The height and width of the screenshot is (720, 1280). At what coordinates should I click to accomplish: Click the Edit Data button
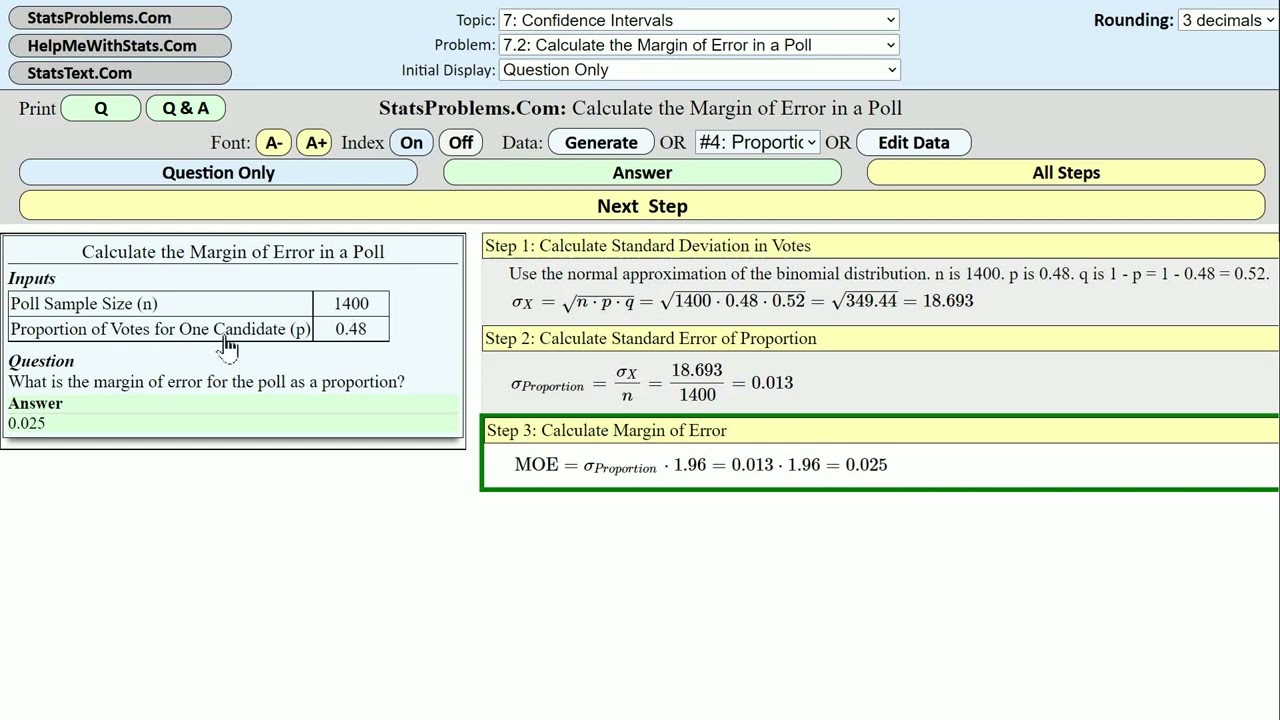click(914, 142)
